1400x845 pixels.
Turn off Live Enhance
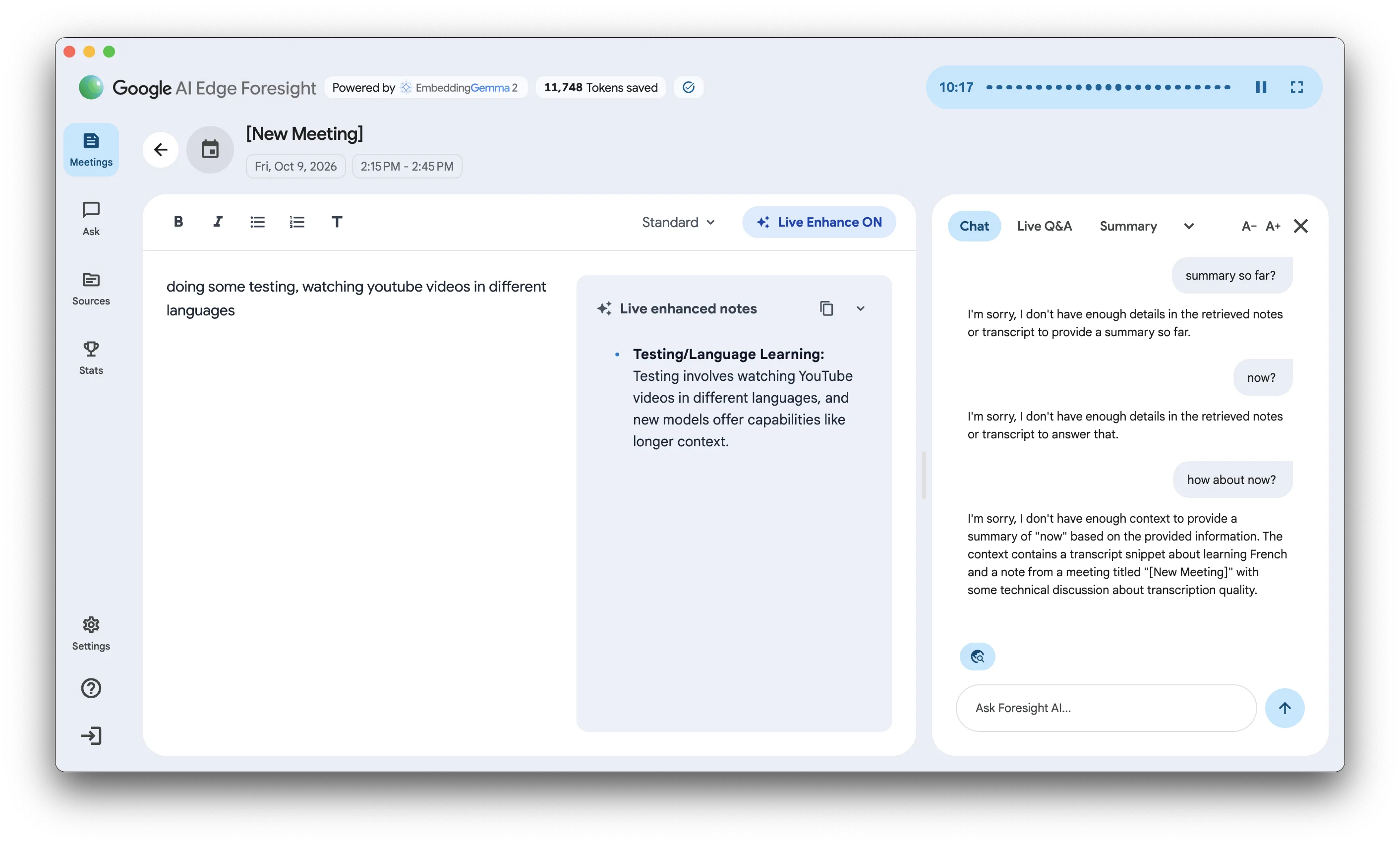click(x=819, y=222)
